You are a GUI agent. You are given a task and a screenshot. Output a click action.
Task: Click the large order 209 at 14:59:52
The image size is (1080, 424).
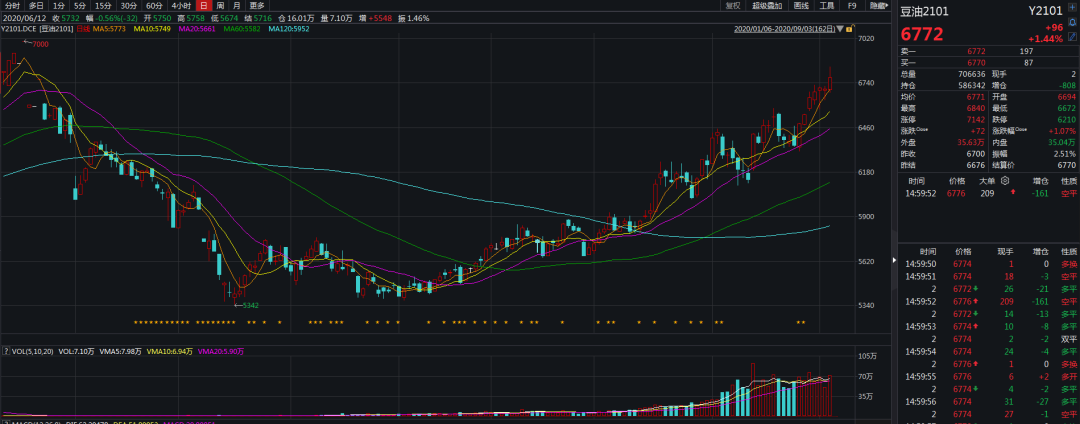click(x=988, y=193)
